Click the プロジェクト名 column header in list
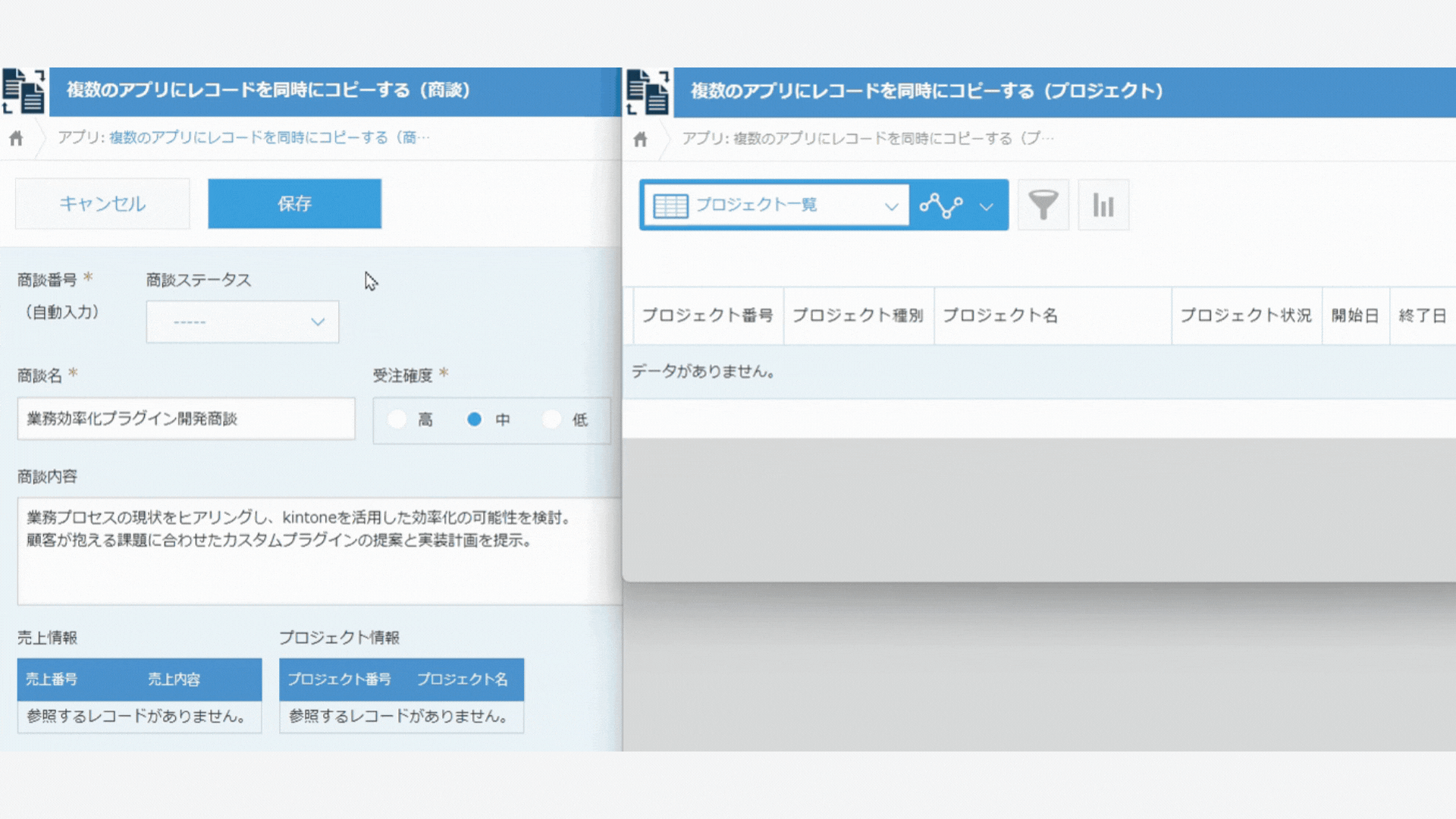Image resolution: width=1456 pixels, height=819 pixels. (1053, 315)
